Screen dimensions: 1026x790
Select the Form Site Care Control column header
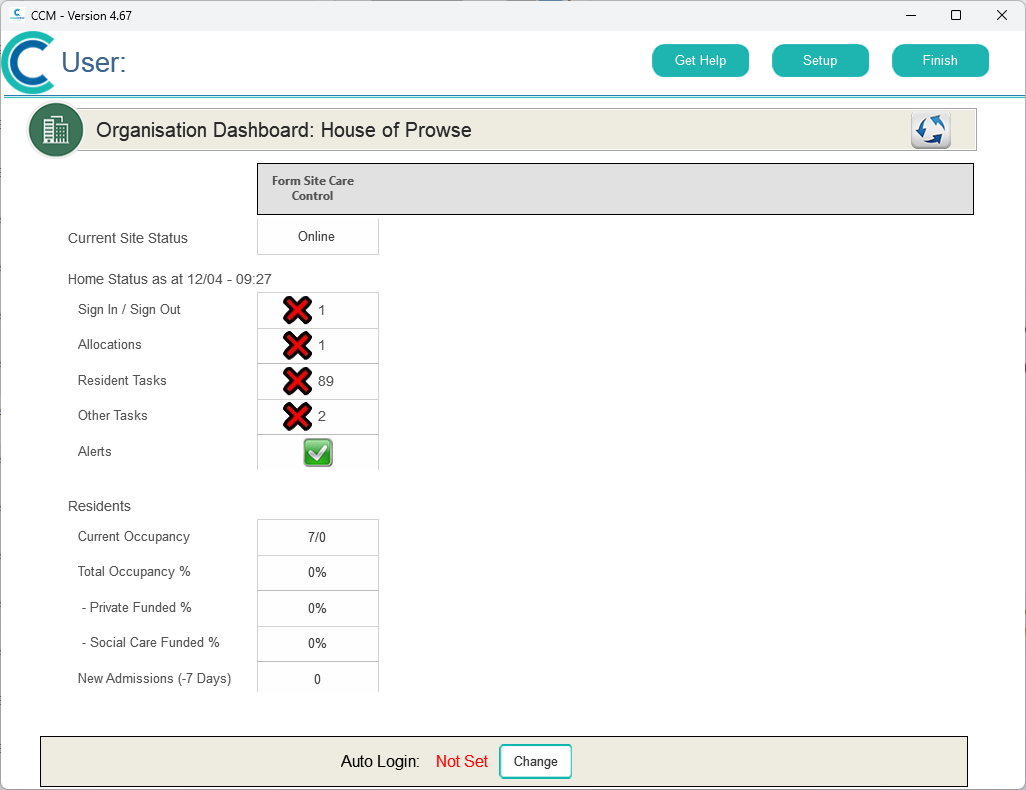tap(313, 189)
